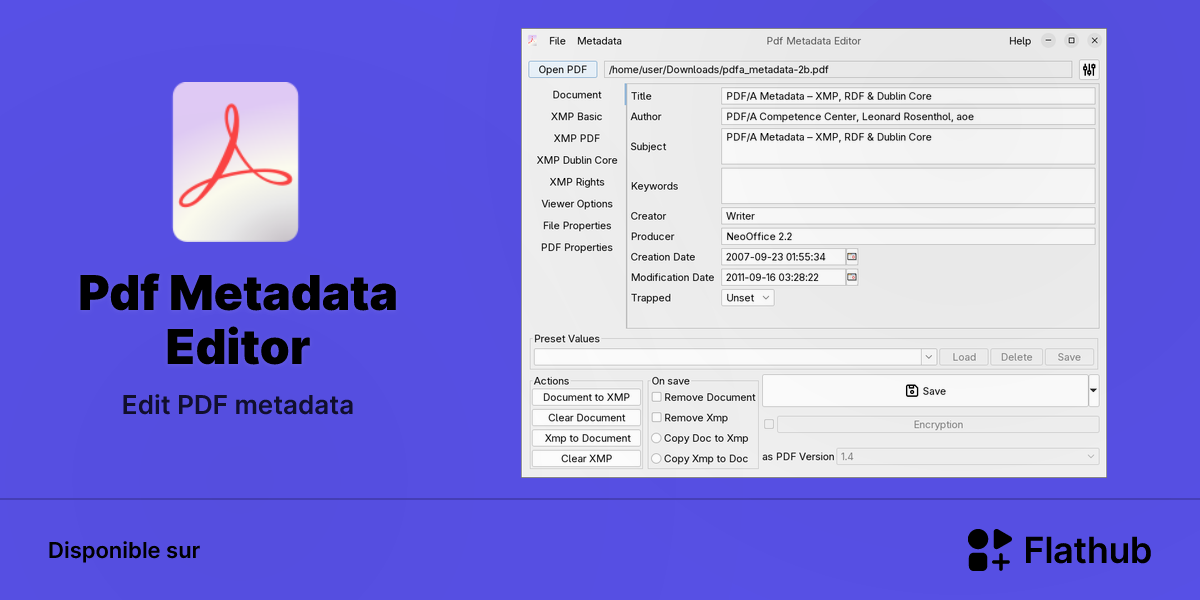This screenshot has height=600, width=1200.
Task: Open the Trapped dropdown showing Unset
Action: pyautogui.click(x=748, y=298)
